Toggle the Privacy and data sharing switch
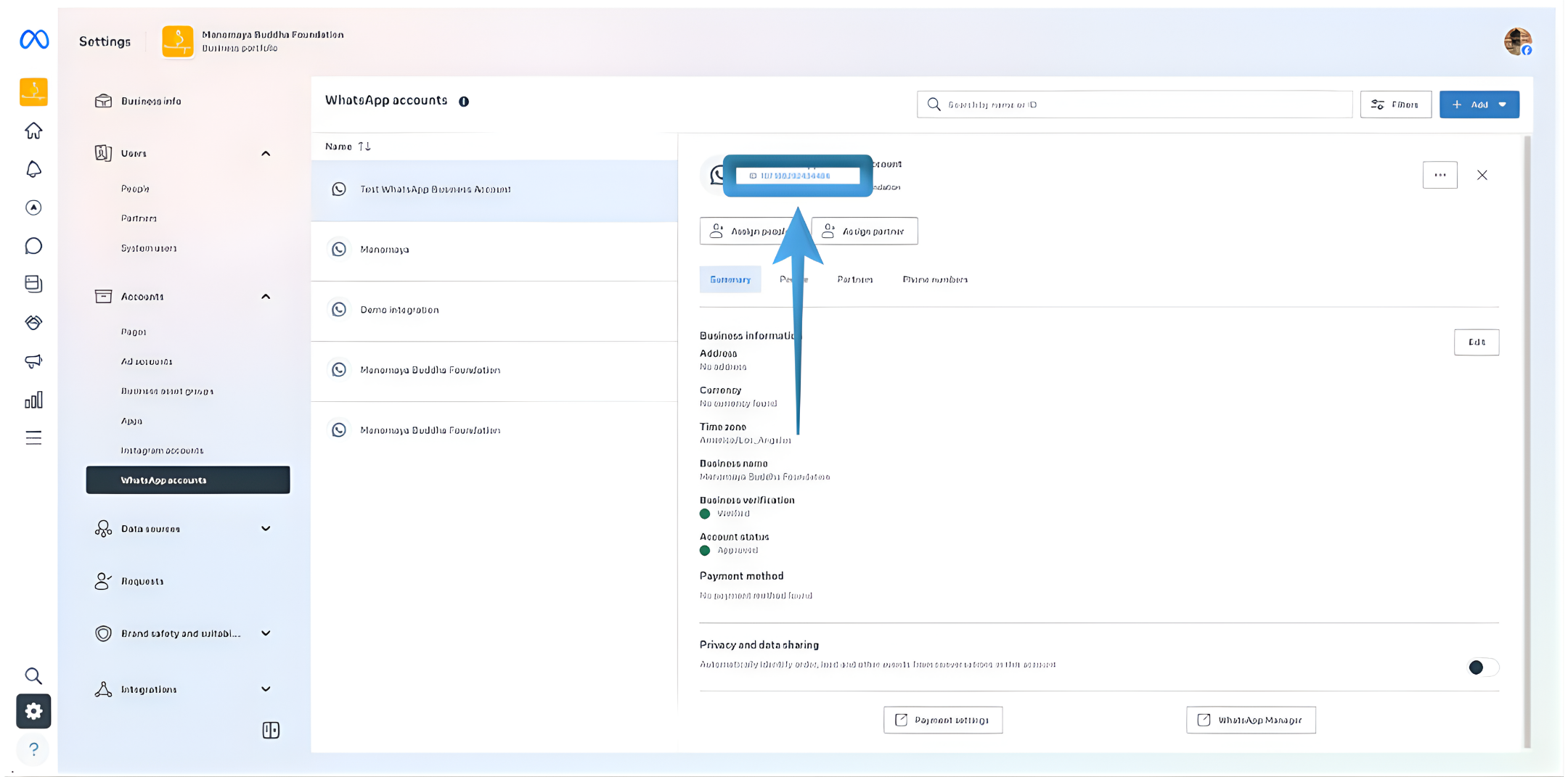 1482,667
